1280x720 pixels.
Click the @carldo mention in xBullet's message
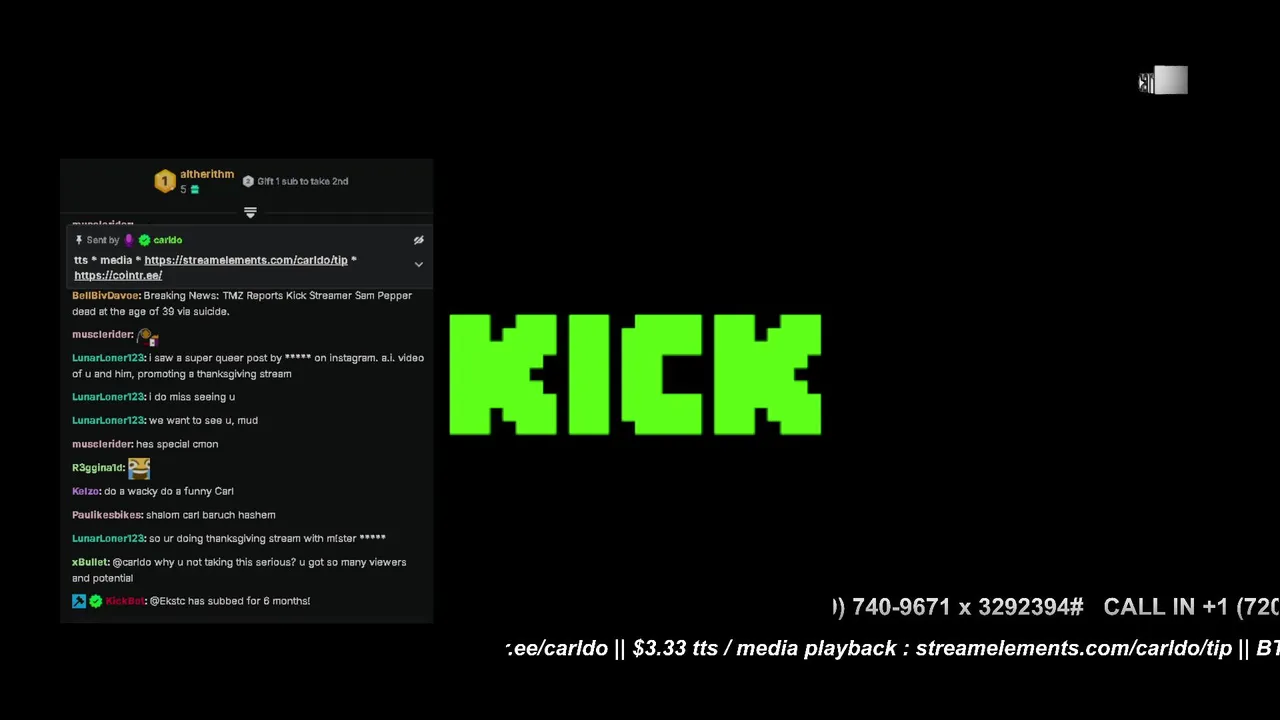131,562
